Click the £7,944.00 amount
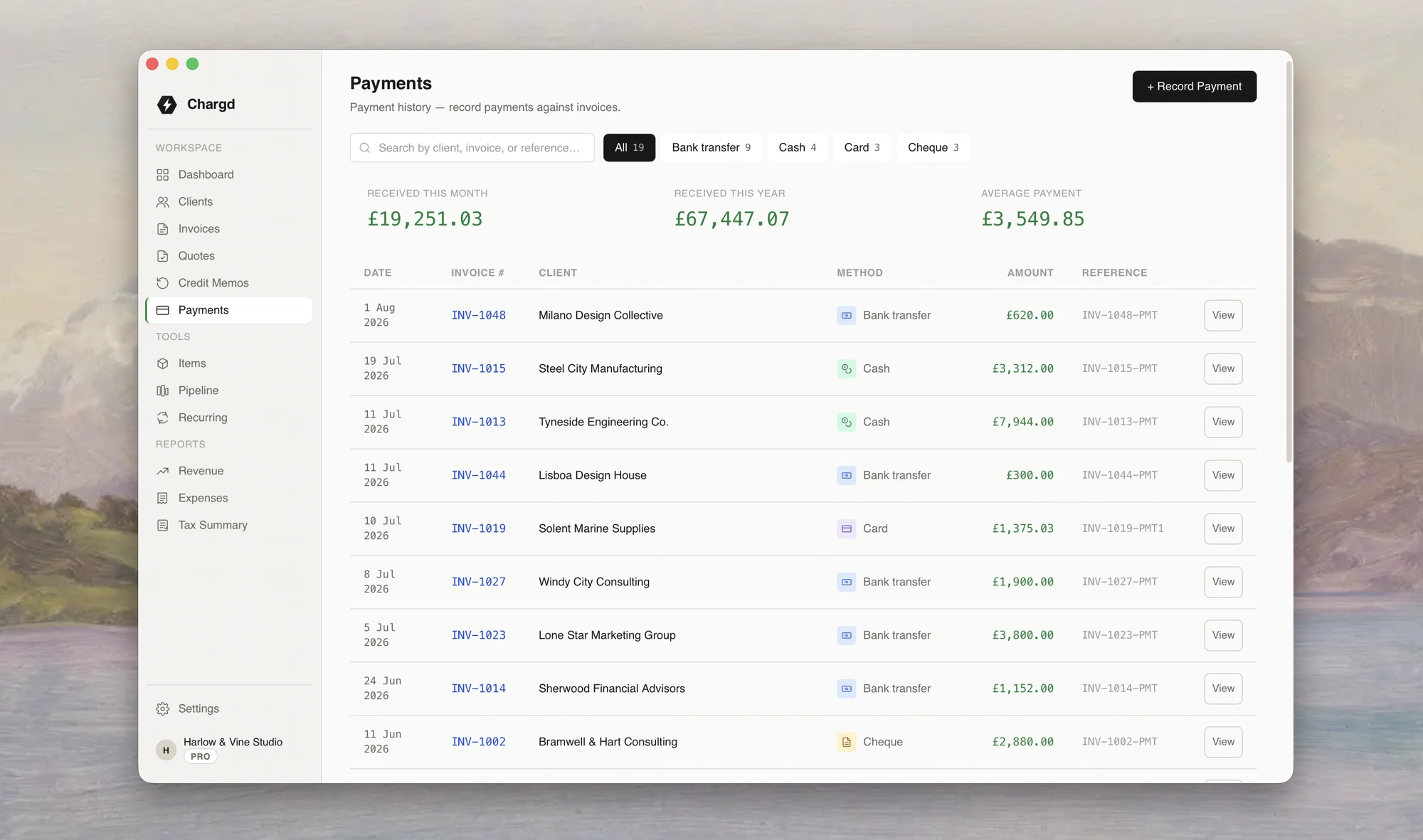Screen dimensions: 1423x840 [1022, 422]
